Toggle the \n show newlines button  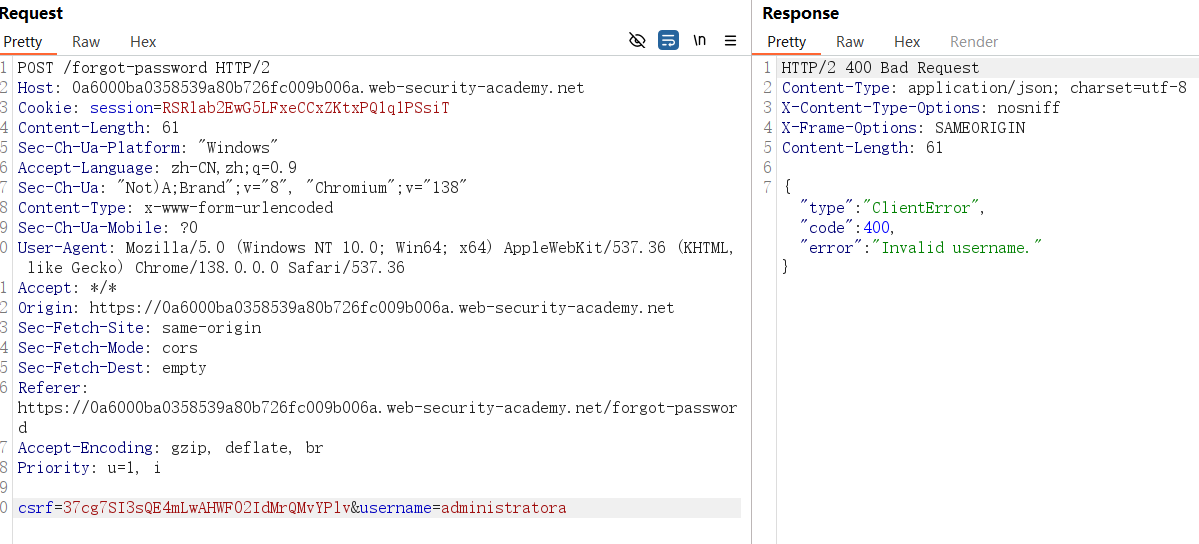[700, 41]
